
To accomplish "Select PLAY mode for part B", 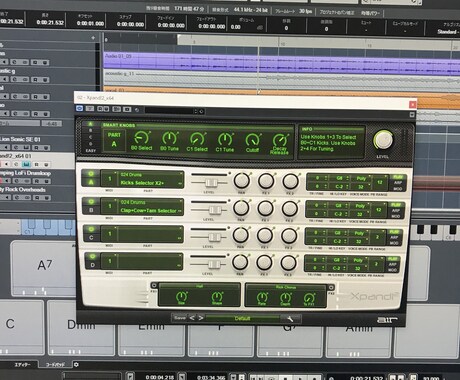I will click(396, 205).
